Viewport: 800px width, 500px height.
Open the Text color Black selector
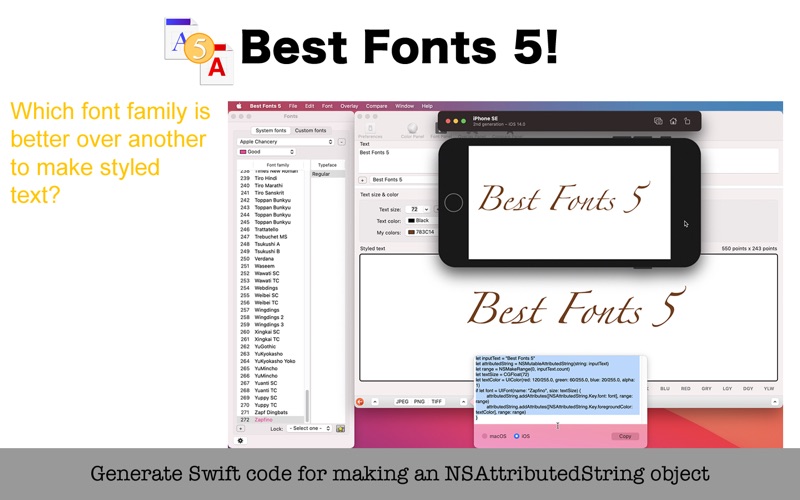[x=421, y=220]
